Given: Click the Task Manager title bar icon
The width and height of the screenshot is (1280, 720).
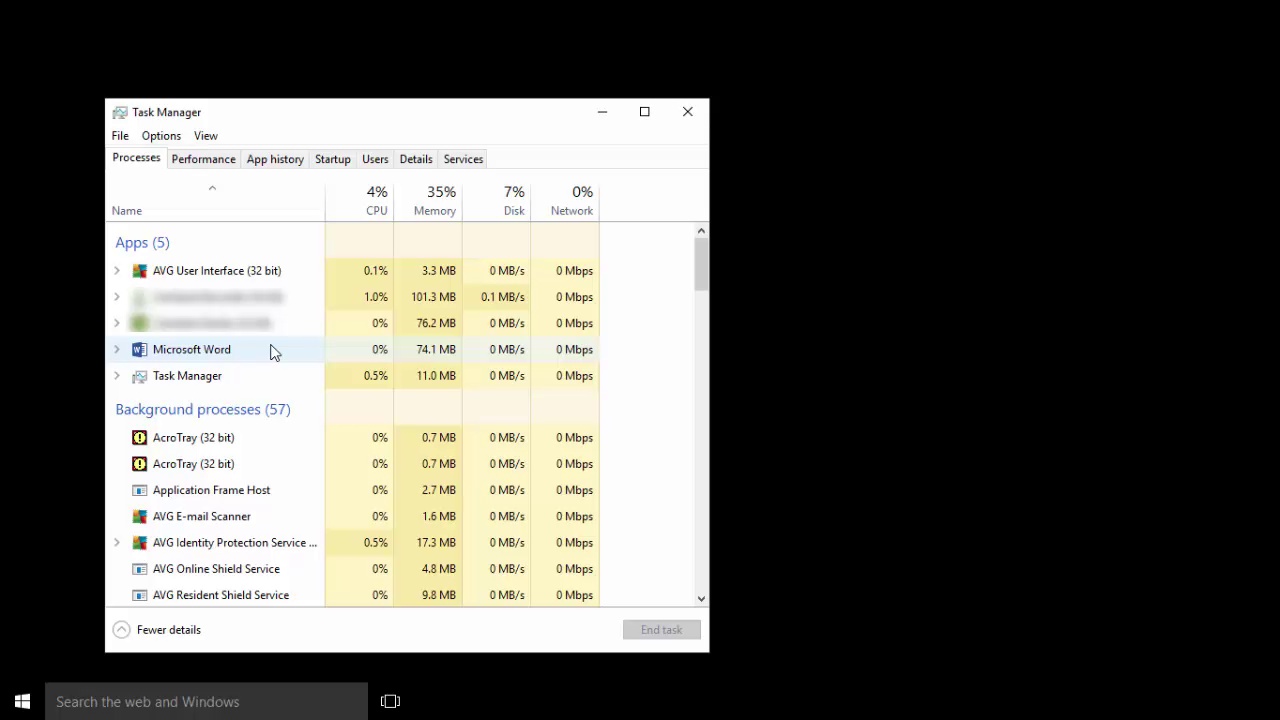Looking at the screenshot, I should coord(120,113).
